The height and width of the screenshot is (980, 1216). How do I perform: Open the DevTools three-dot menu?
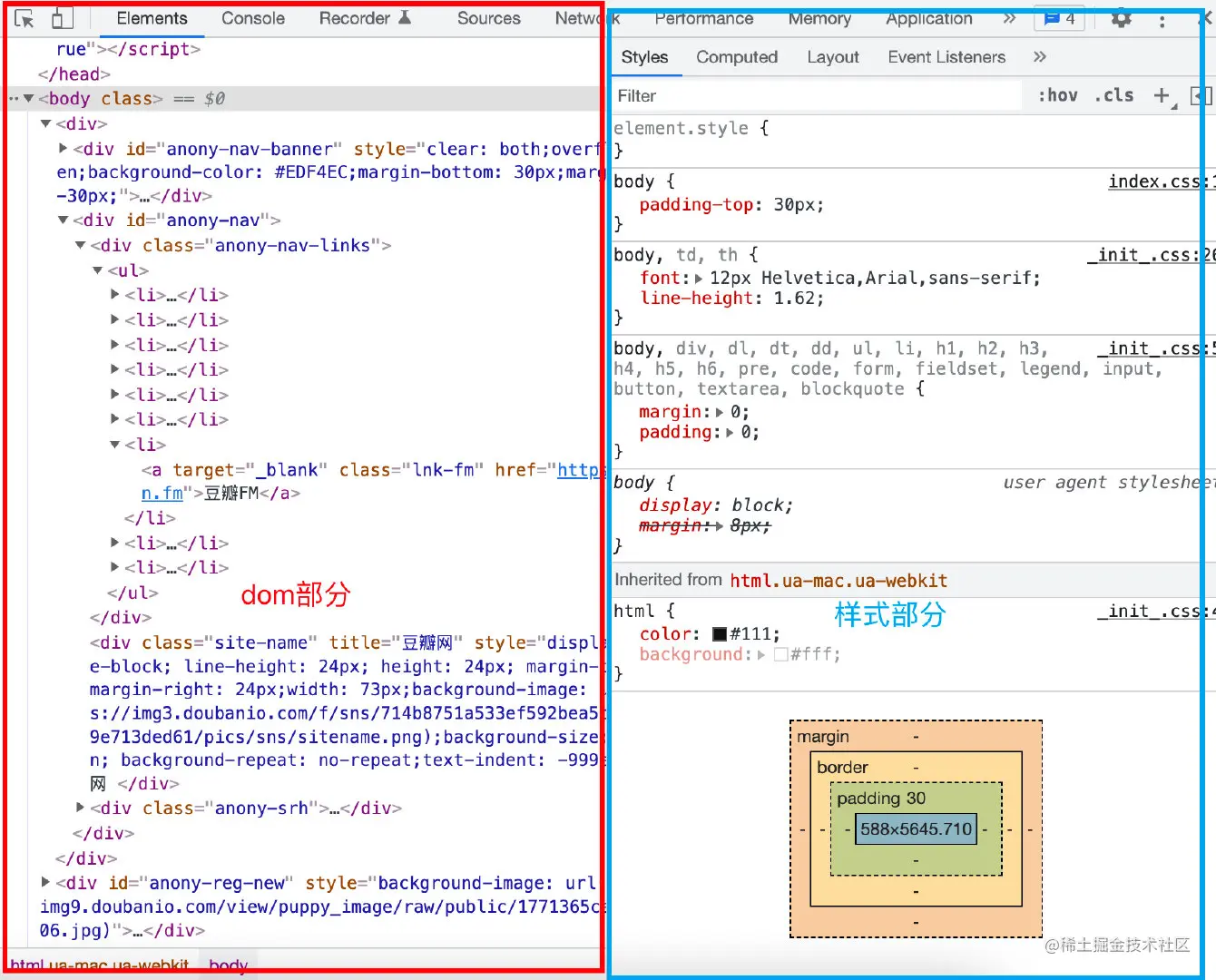click(1162, 20)
